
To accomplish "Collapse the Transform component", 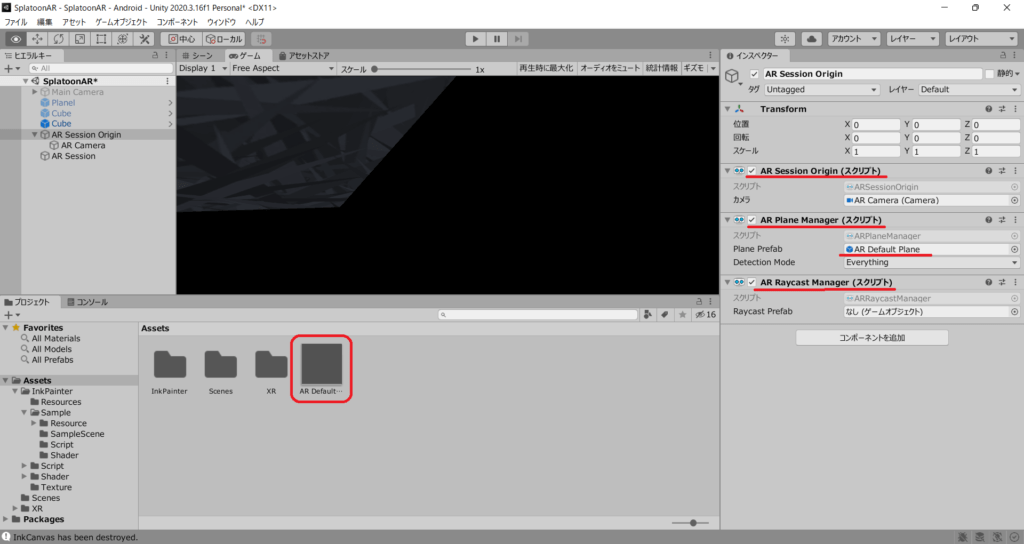I will tap(728, 109).
